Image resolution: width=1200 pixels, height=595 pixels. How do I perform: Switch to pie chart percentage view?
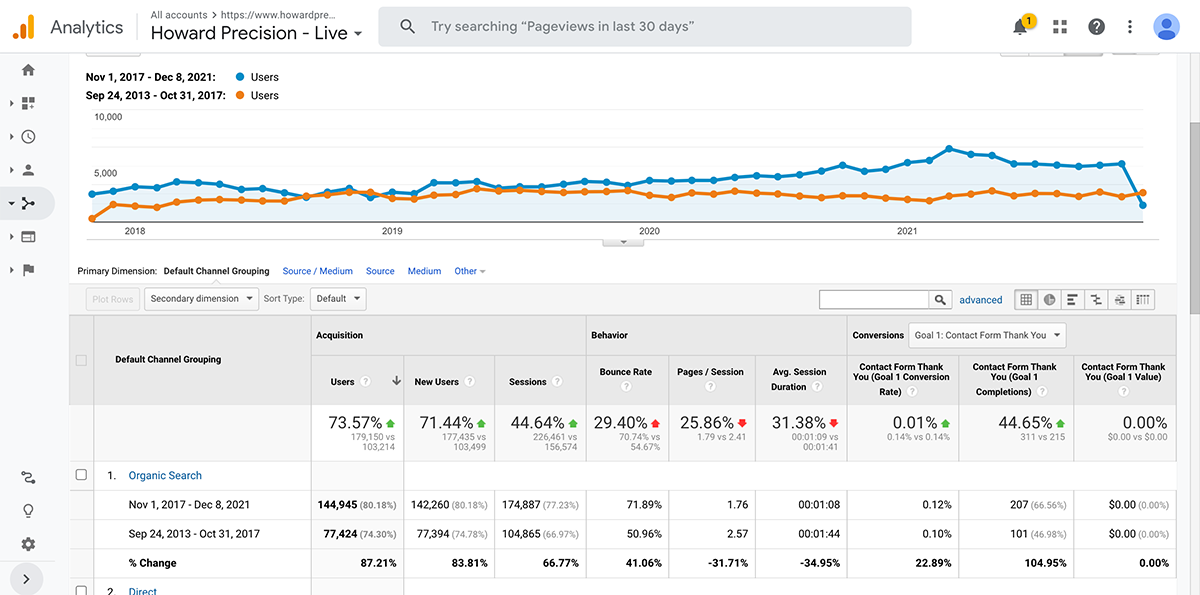click(1049, 299)
